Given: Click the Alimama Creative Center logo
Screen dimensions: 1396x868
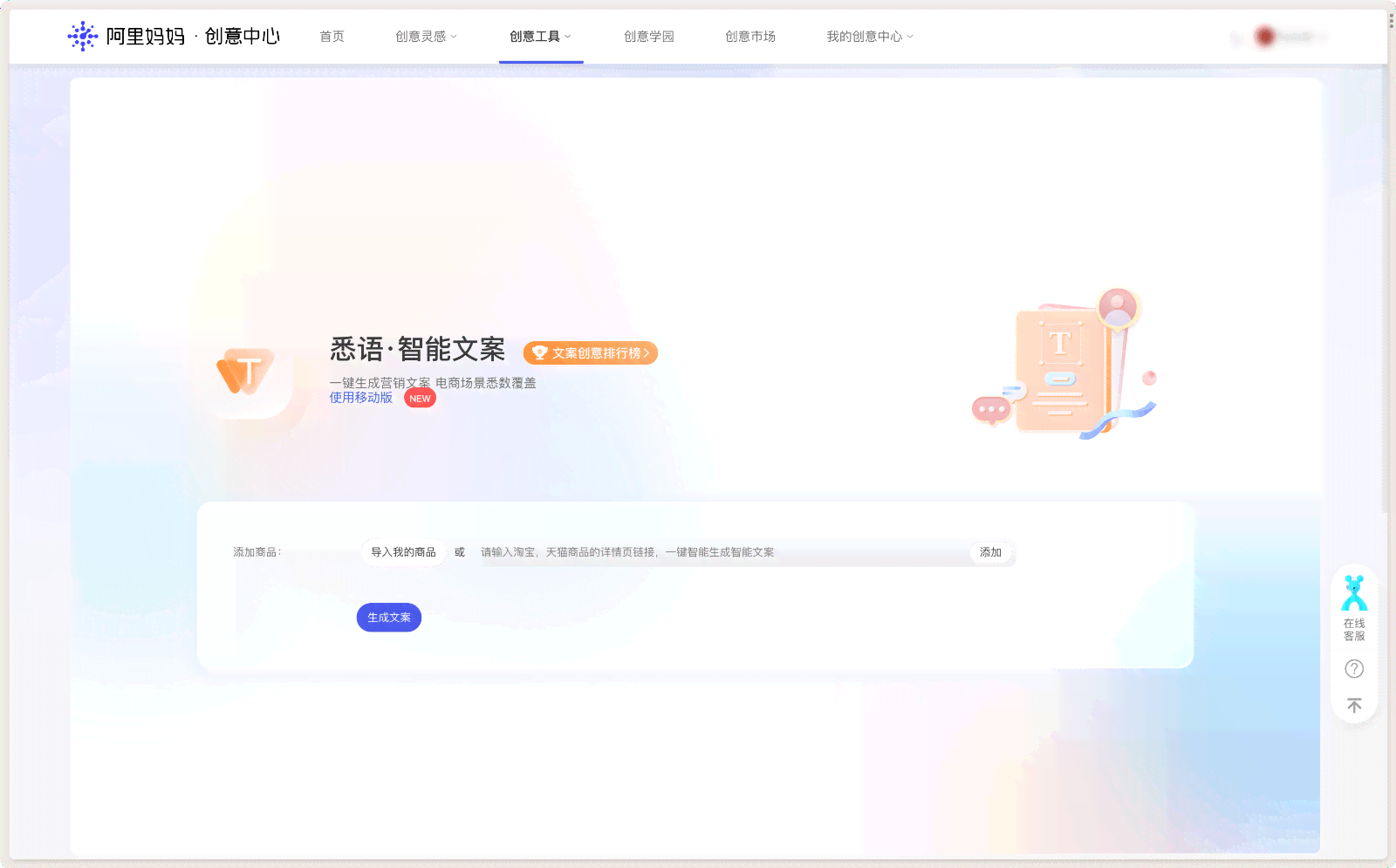Looking at the screenshot, I should (174, 37).
